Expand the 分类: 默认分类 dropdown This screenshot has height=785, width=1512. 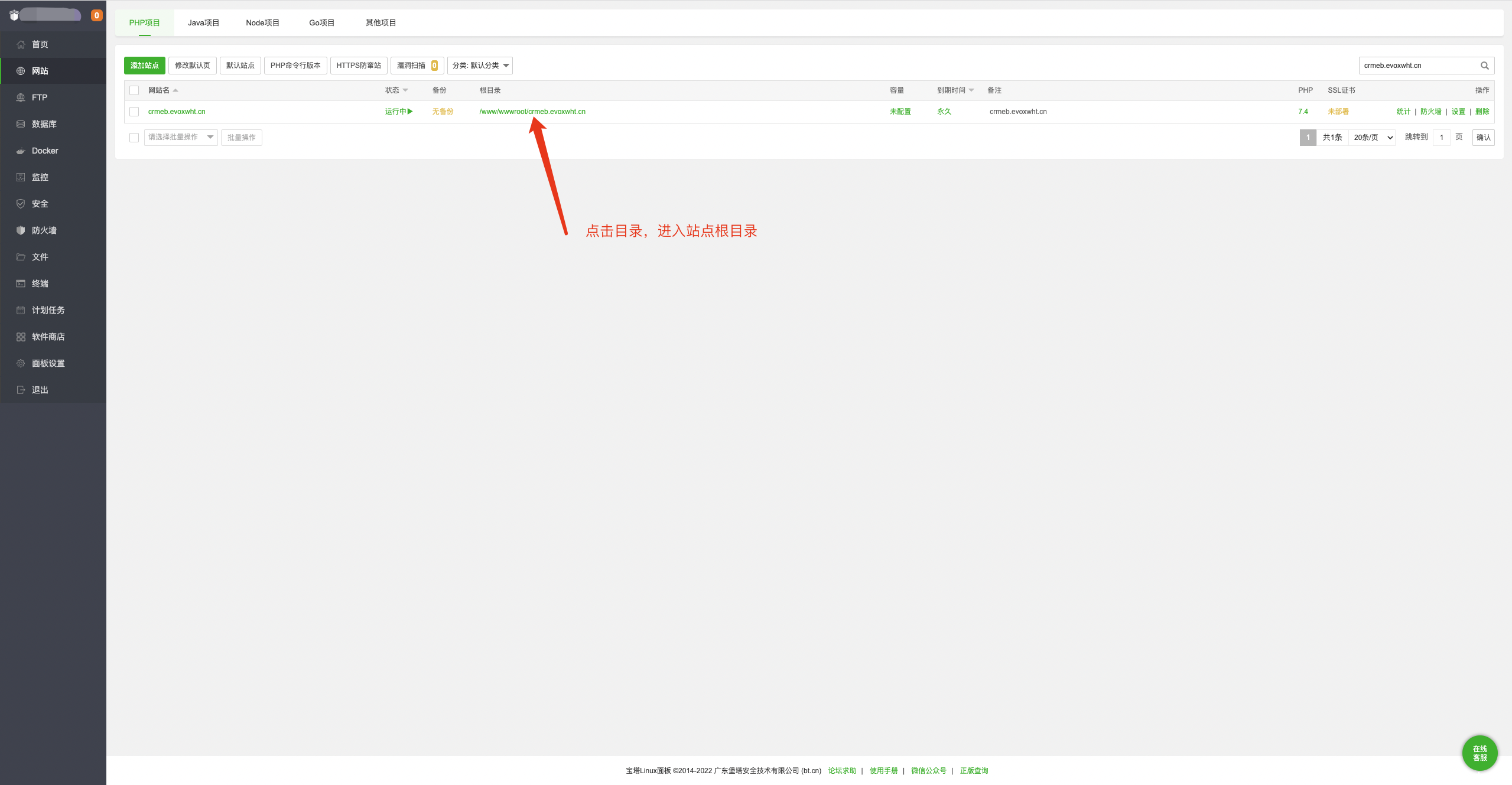click(480, 66)
